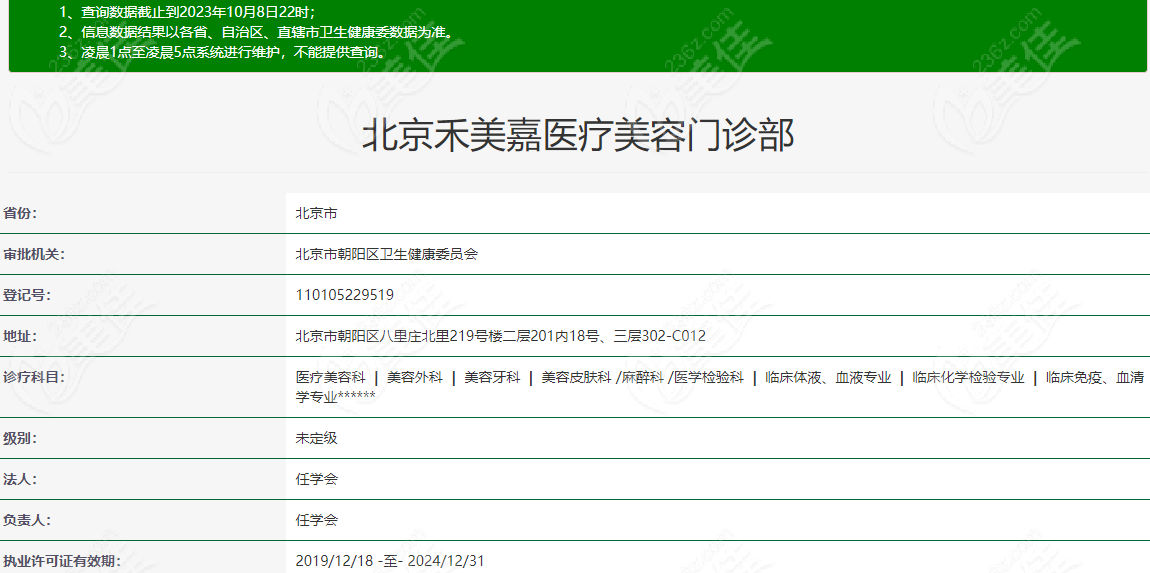Click the clinic title 北京禾美嘉医疗美容门诊部

[x=577, y=136]
